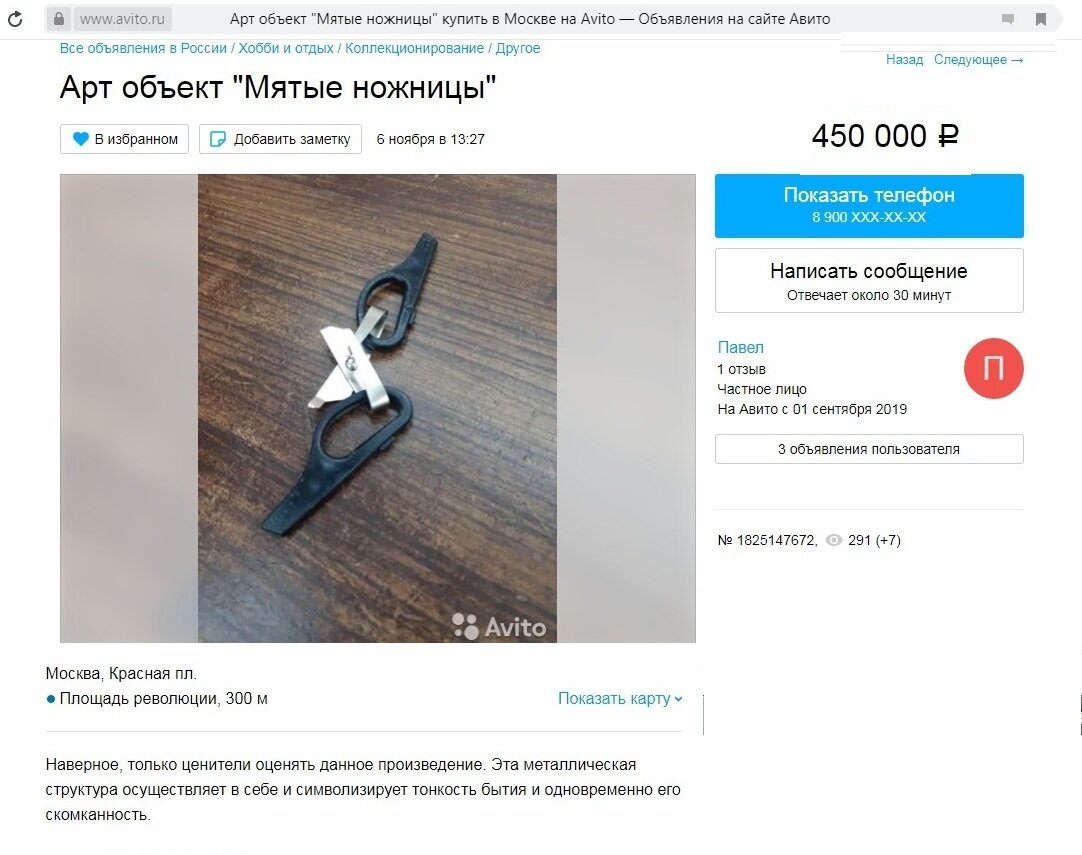Click the note icon on Добавить заметку
Viewport: 1082px width, 855px height.
coord(217,139)
